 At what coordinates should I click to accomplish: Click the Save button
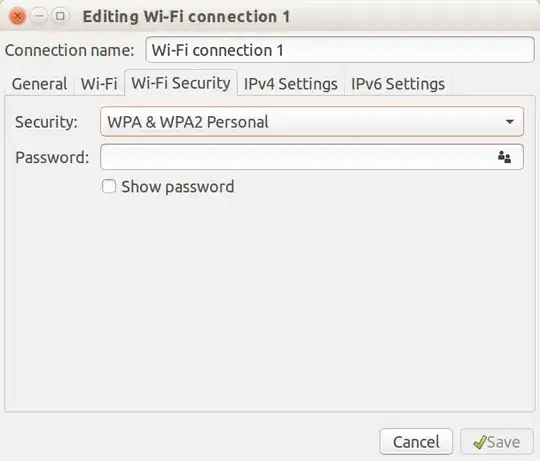click(497, 442)
